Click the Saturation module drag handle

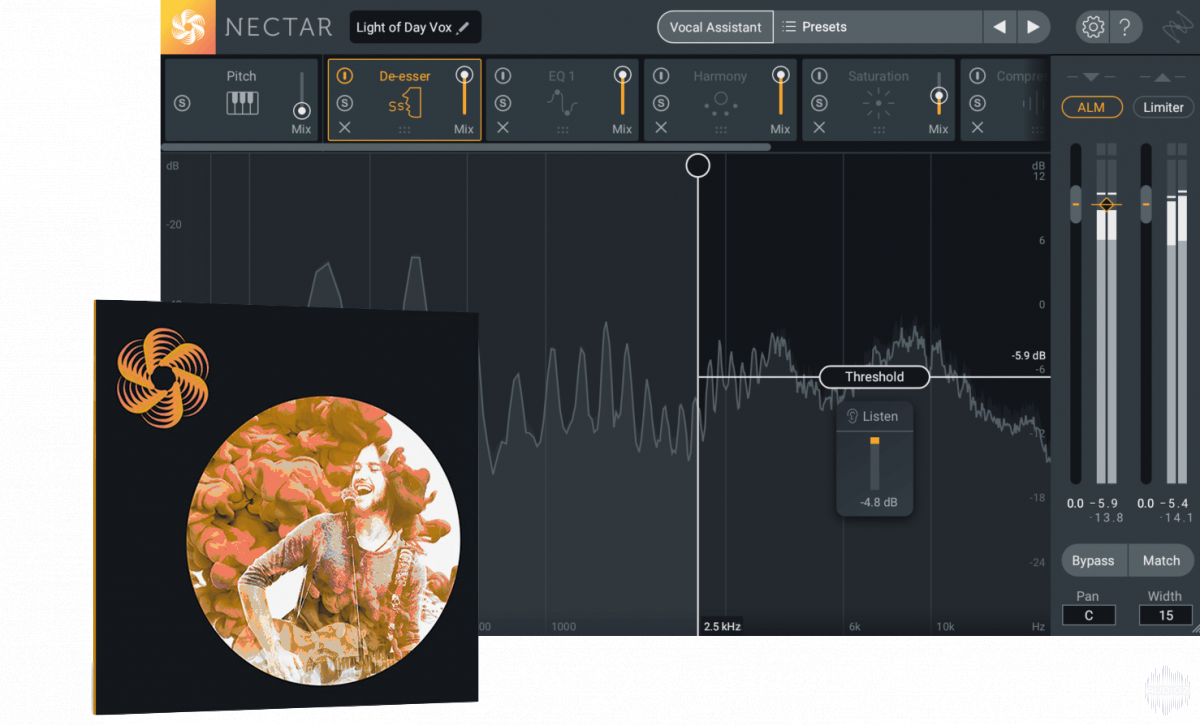coord(879,129)
